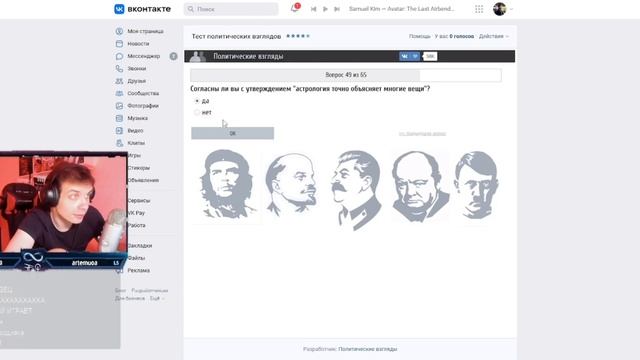Click Для бизнеса footer link

[130, 298]
